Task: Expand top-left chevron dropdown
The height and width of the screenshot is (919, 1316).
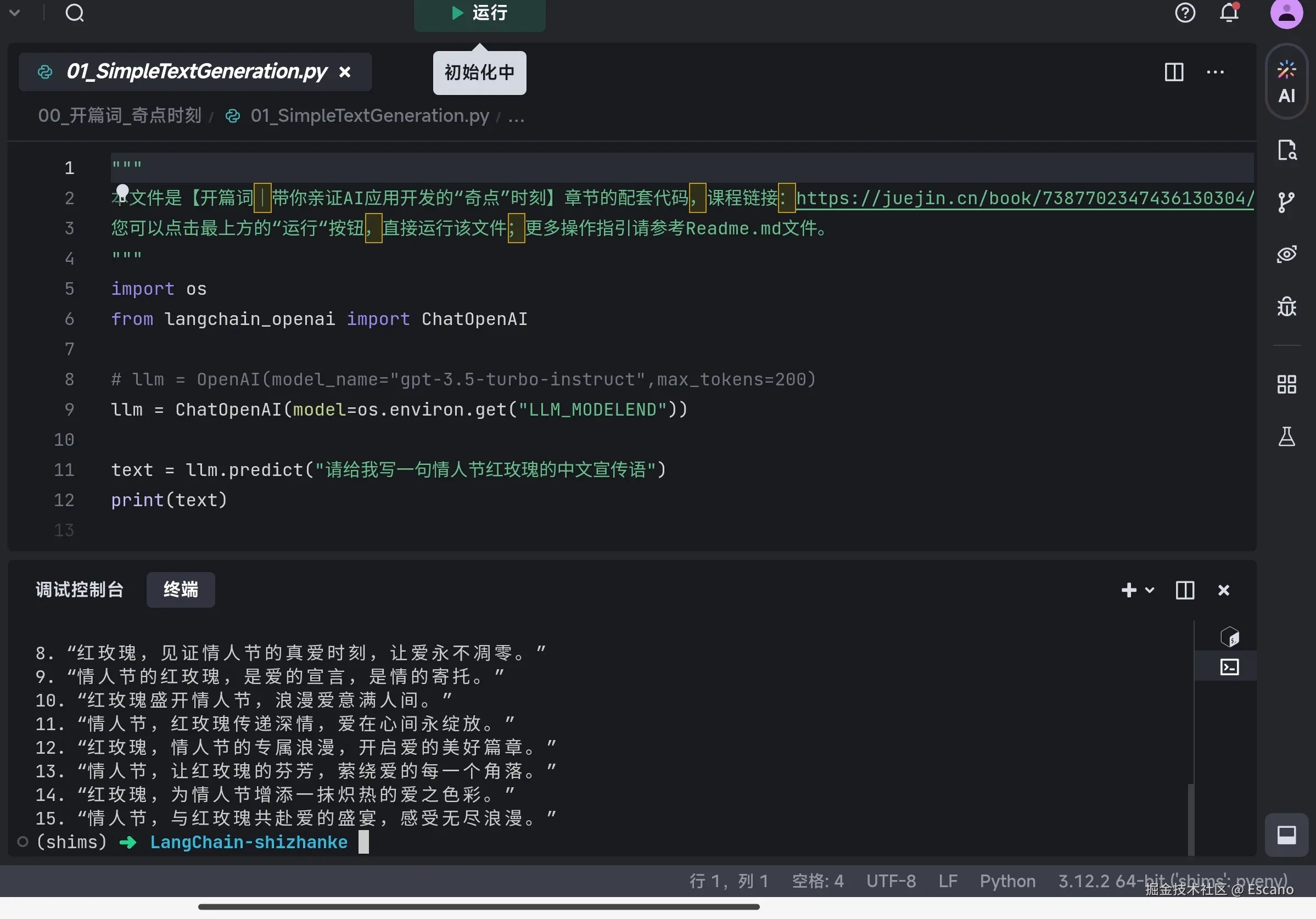Action: point(15,13)
